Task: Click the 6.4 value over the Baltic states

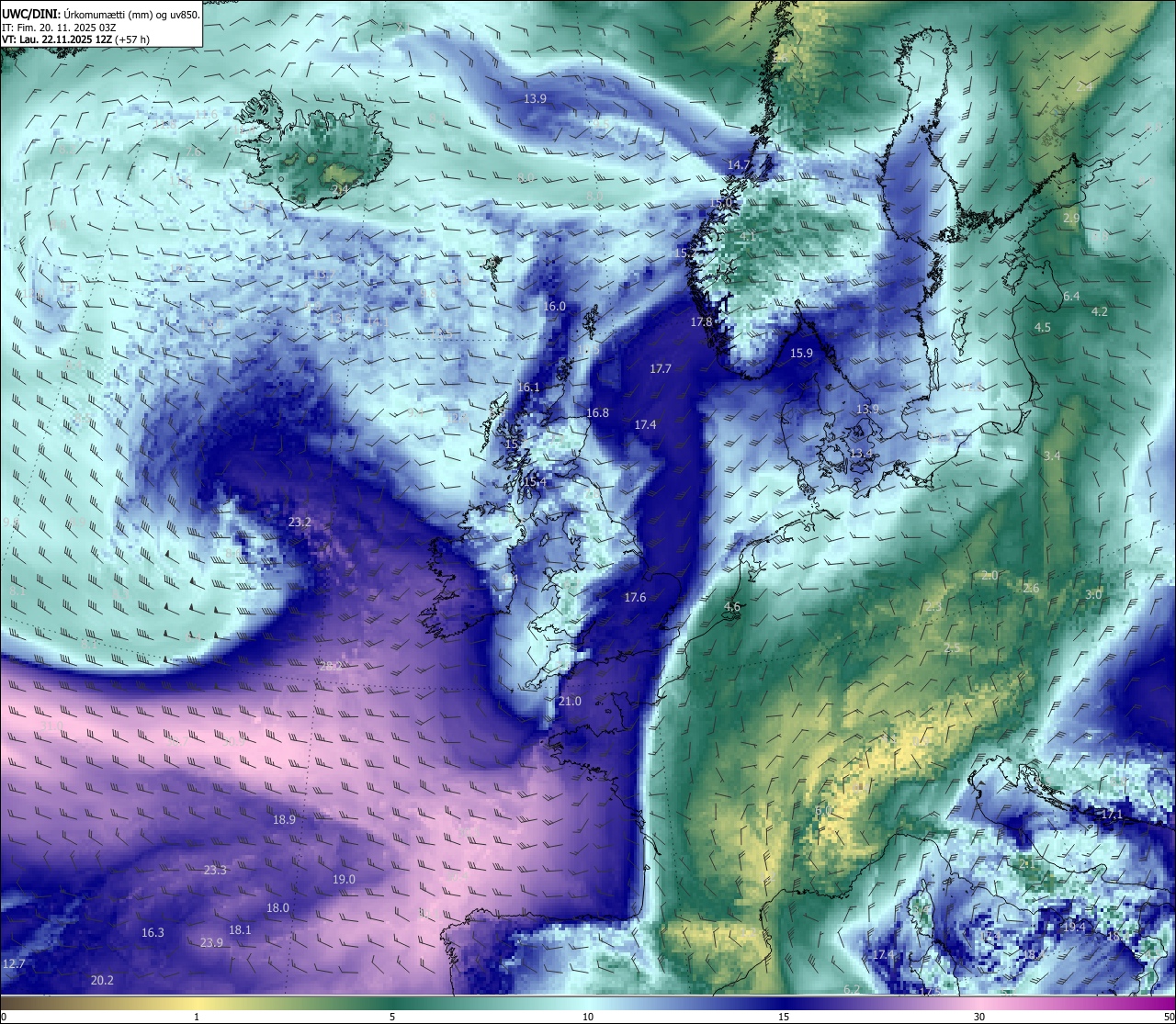Action: pyautogui.click(x=1071, y=297)
